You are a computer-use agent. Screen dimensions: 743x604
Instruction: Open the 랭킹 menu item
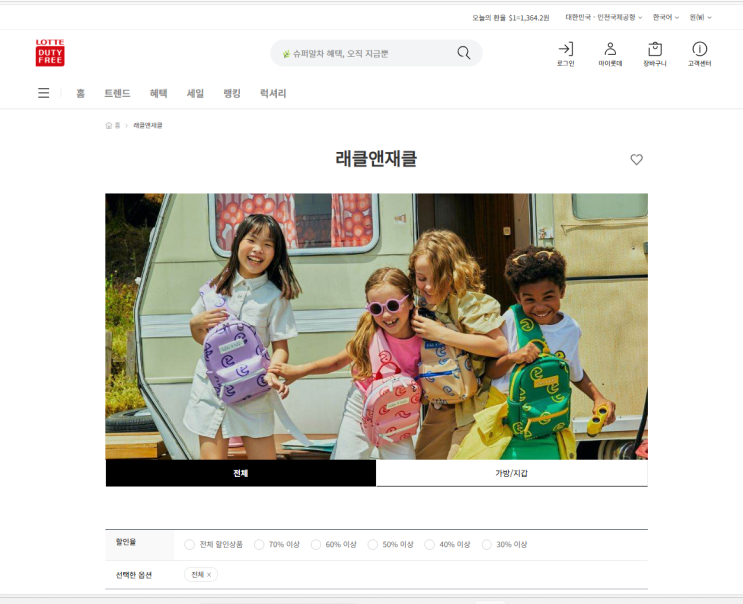(x=232, y=93)
